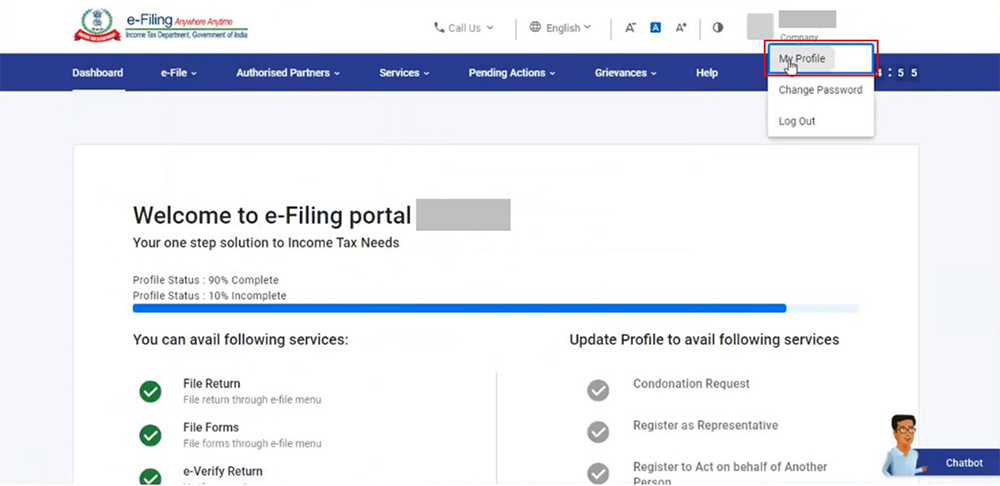Click grey check next to Register as Representative
This screenshot has height=486, width=1000.
(598, 432)
